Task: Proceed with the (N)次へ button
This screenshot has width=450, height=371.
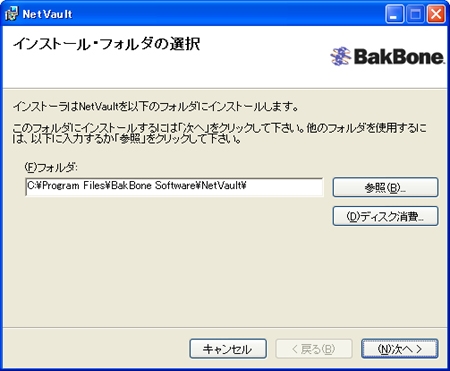Action: click(400, 349)
